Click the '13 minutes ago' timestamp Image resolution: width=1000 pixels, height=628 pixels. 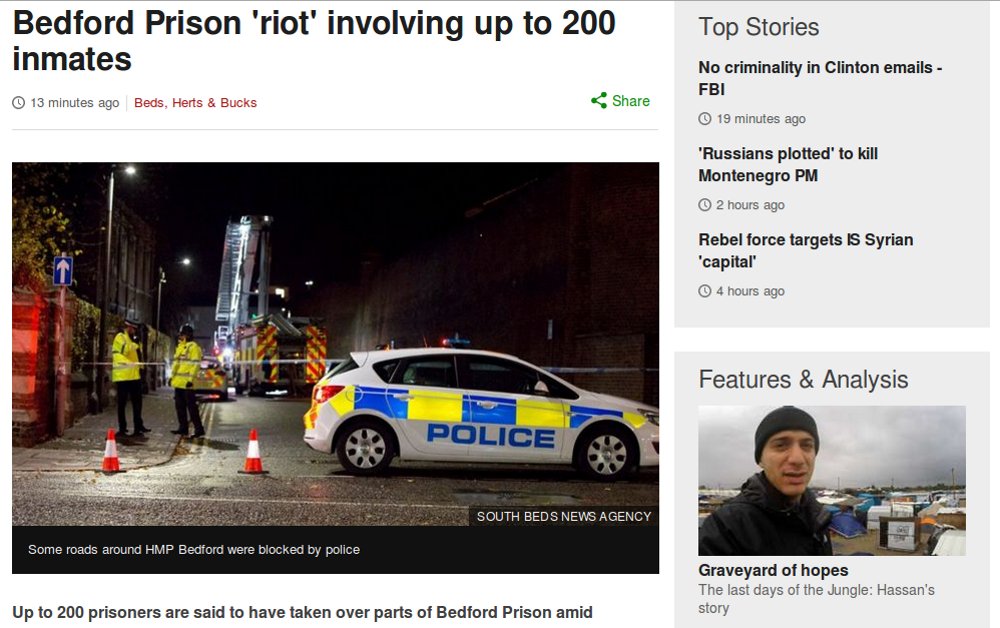75,103
